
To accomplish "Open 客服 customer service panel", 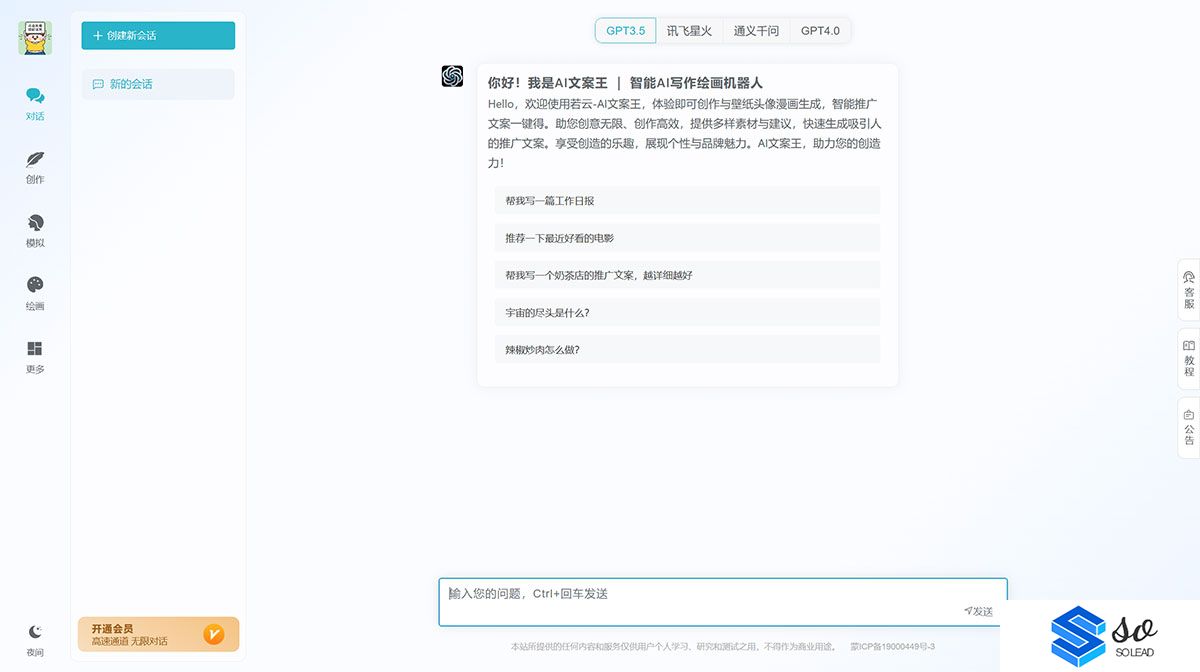I will [x=1189, y=290].
